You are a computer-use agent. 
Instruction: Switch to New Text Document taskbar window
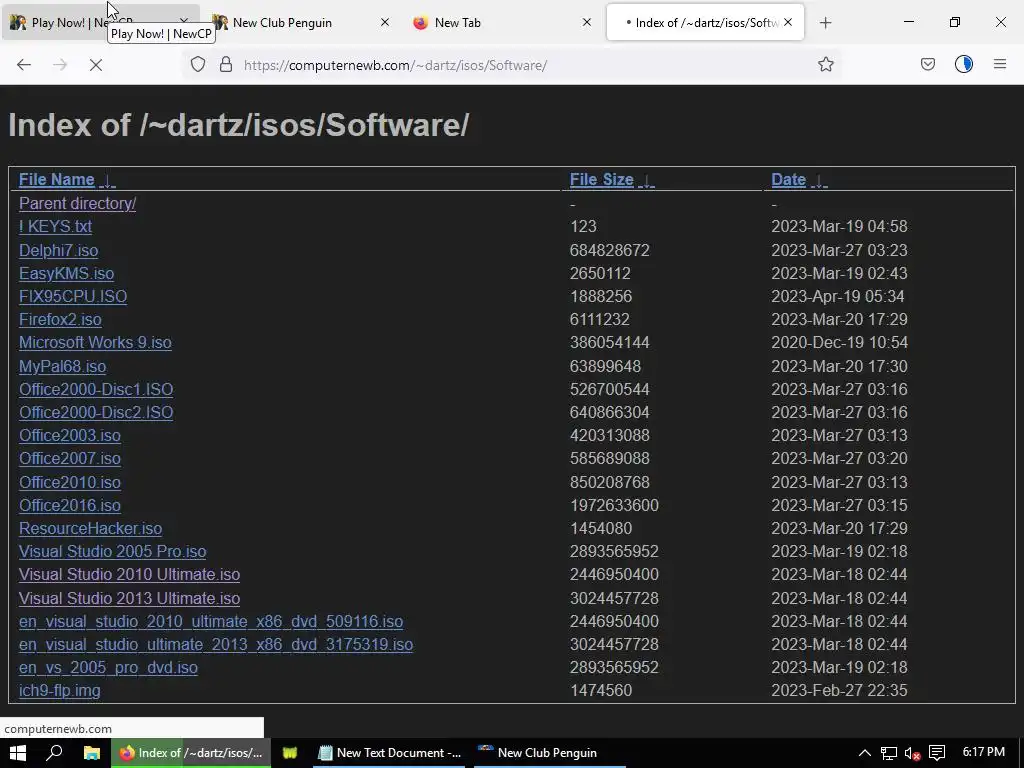[390, 753]
